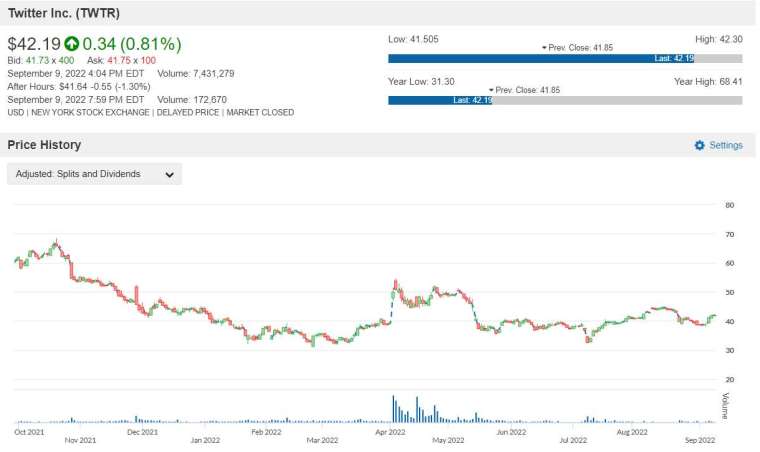The height and width of the screenshot is (452, 760).
Task: Click the Volume: 7,431,279 text
Action: (x=196, y=74)
